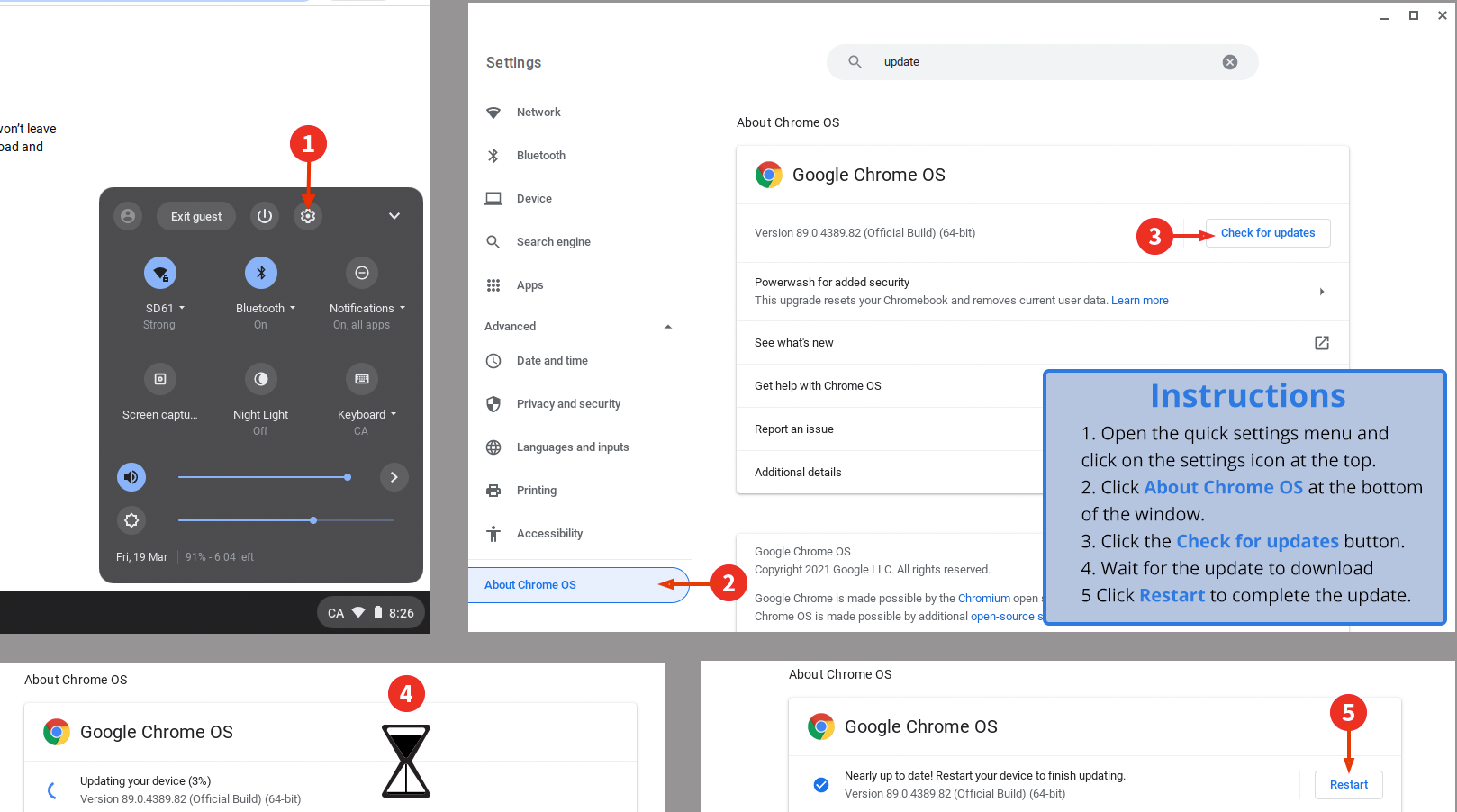The image size is (1457, 812).
Task: Toggle the Night Light setting
Action: pyautogui.click(x=261, y=379)
